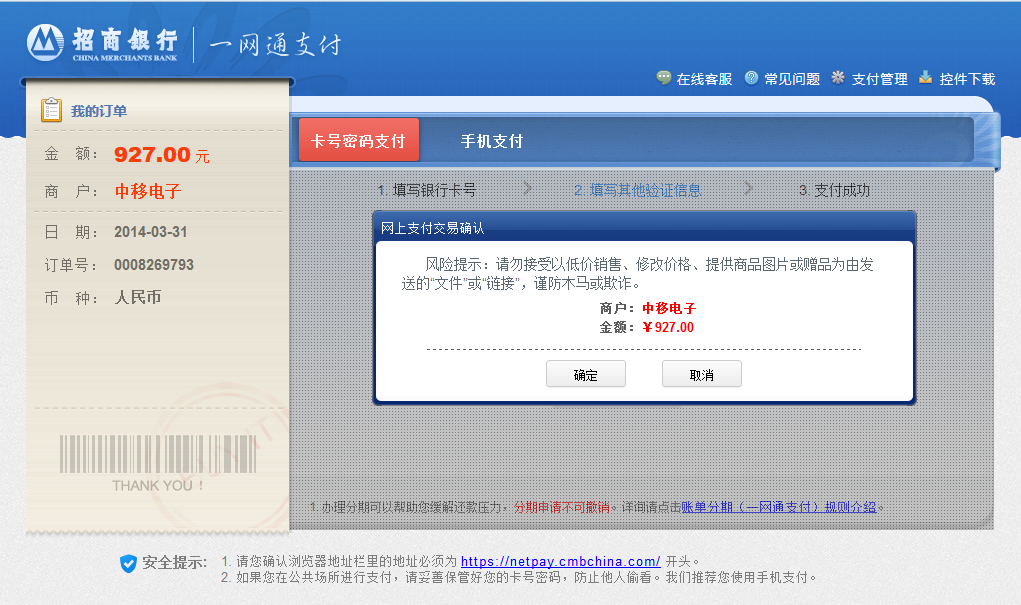Open 常见问题 FAQ link
Screen dimensions: 1021x605
(792, 79)
